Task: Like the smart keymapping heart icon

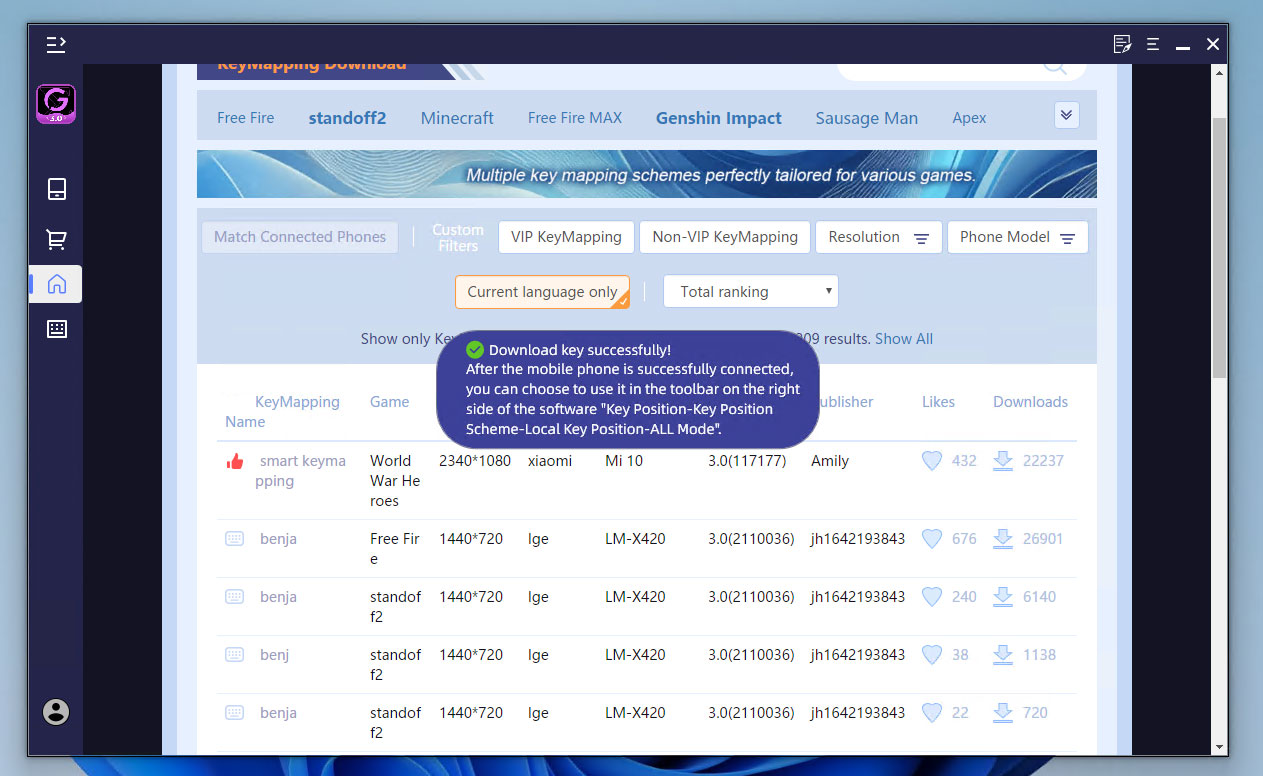Action: tap(932, 461)
